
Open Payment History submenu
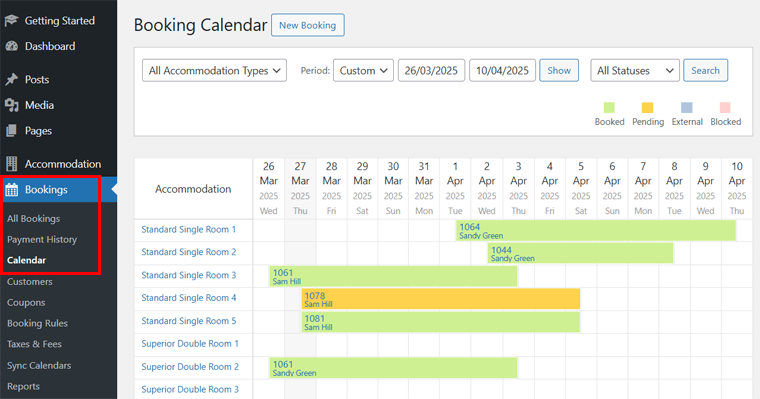pos(42,239)
